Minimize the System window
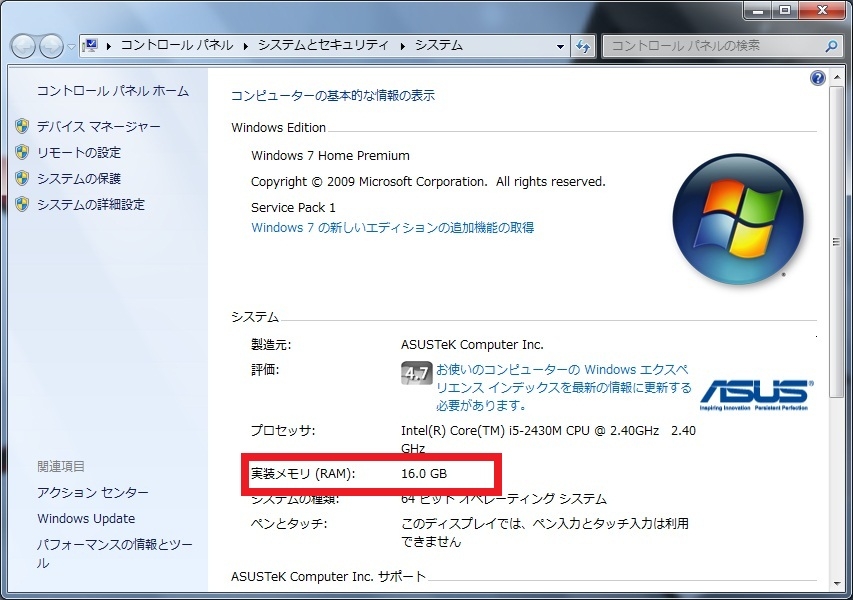Image resolution: width=853 pixels, height=600 pixels. click(758, 10)
